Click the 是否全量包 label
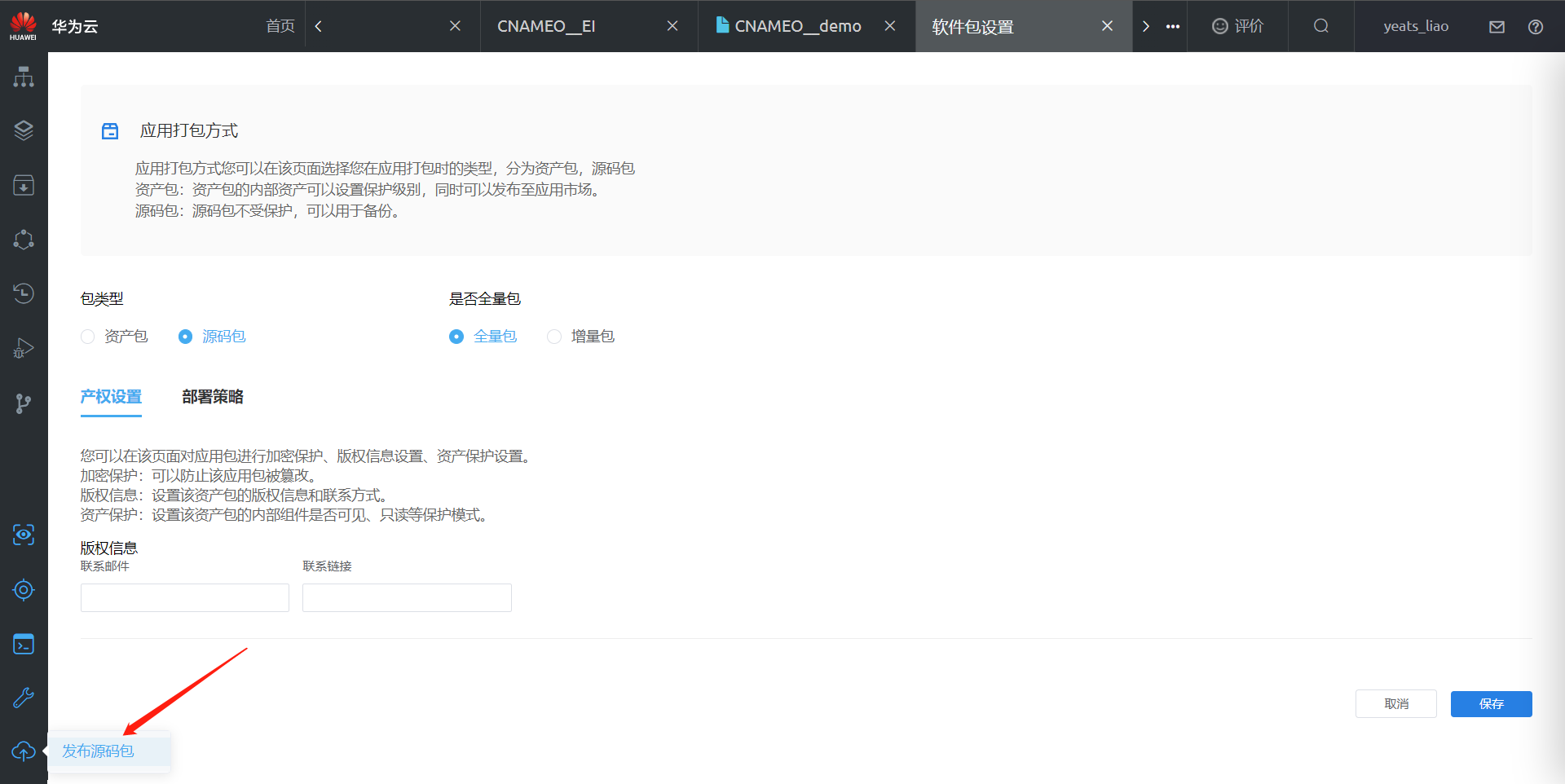 tap(485, 299)
